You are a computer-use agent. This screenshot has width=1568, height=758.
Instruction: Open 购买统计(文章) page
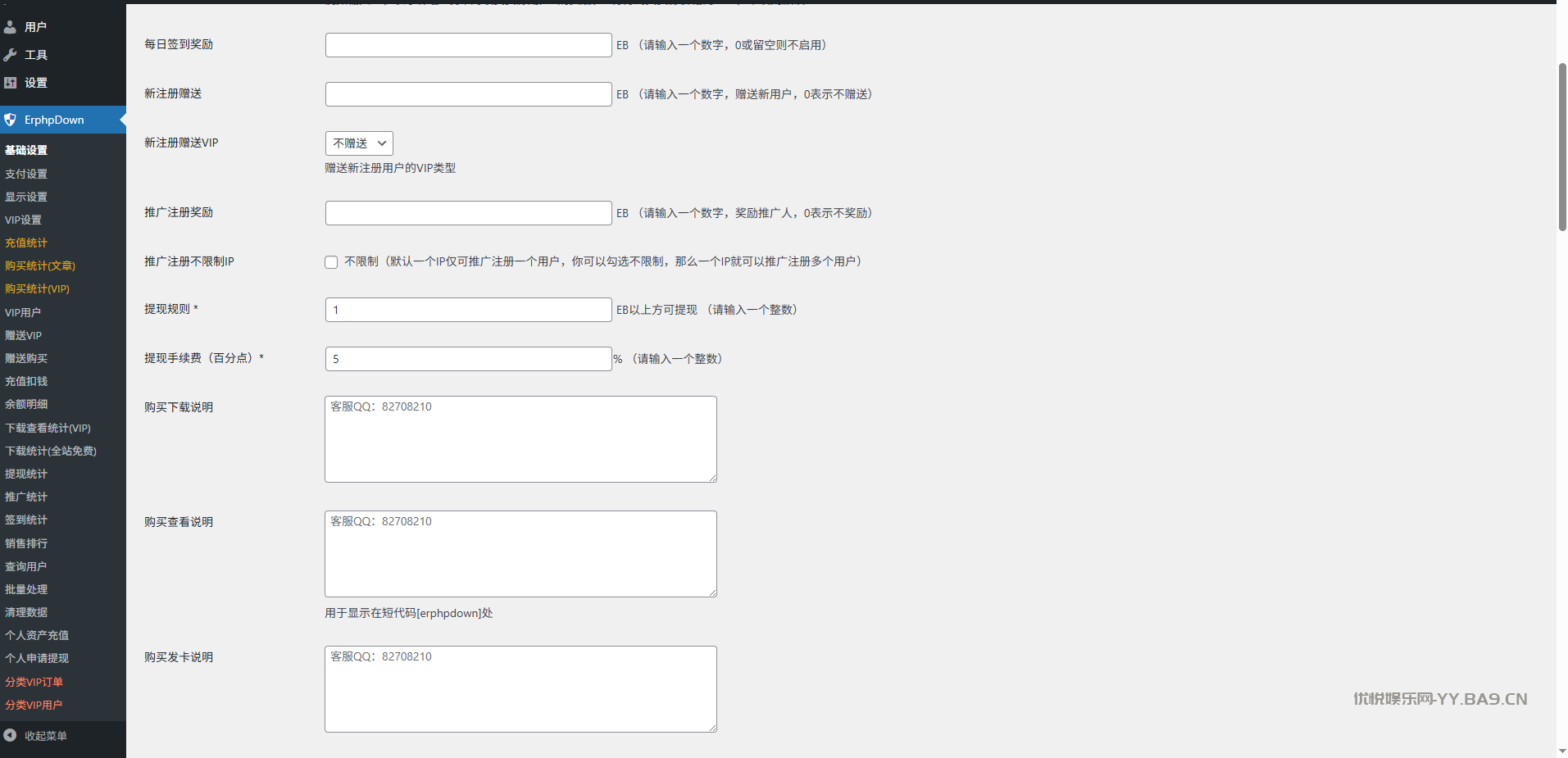click(x=40, y=266)
